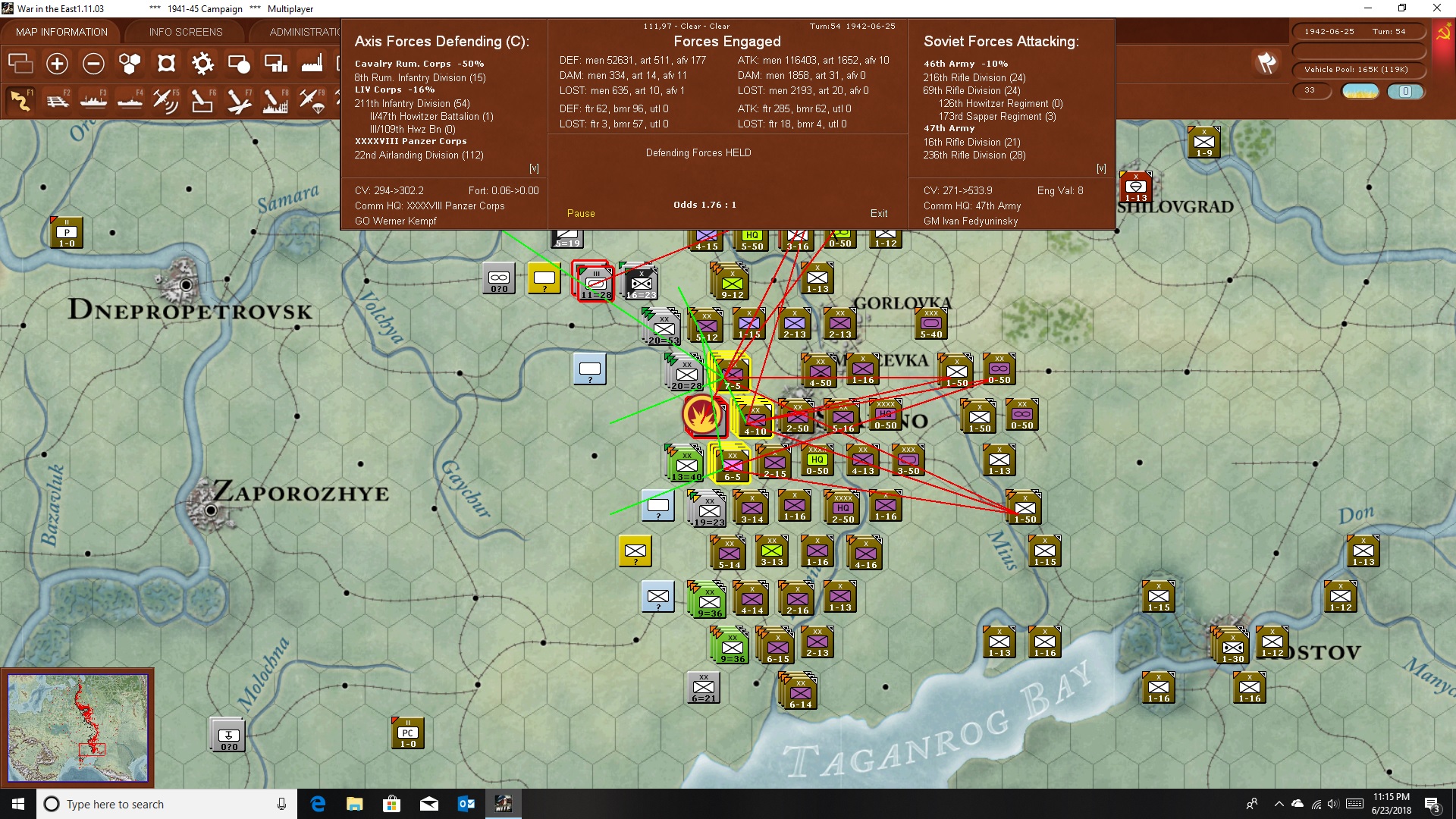Click the screen-with-bars toolbar icon
Viewport: 1456px width, 819px height.
point(275,64)
